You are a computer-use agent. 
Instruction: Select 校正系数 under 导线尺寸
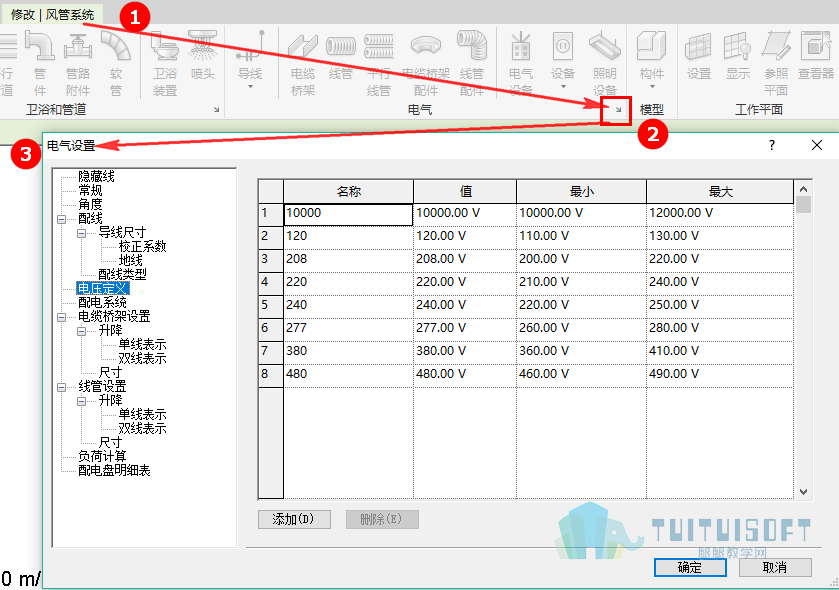click(142, 247)
